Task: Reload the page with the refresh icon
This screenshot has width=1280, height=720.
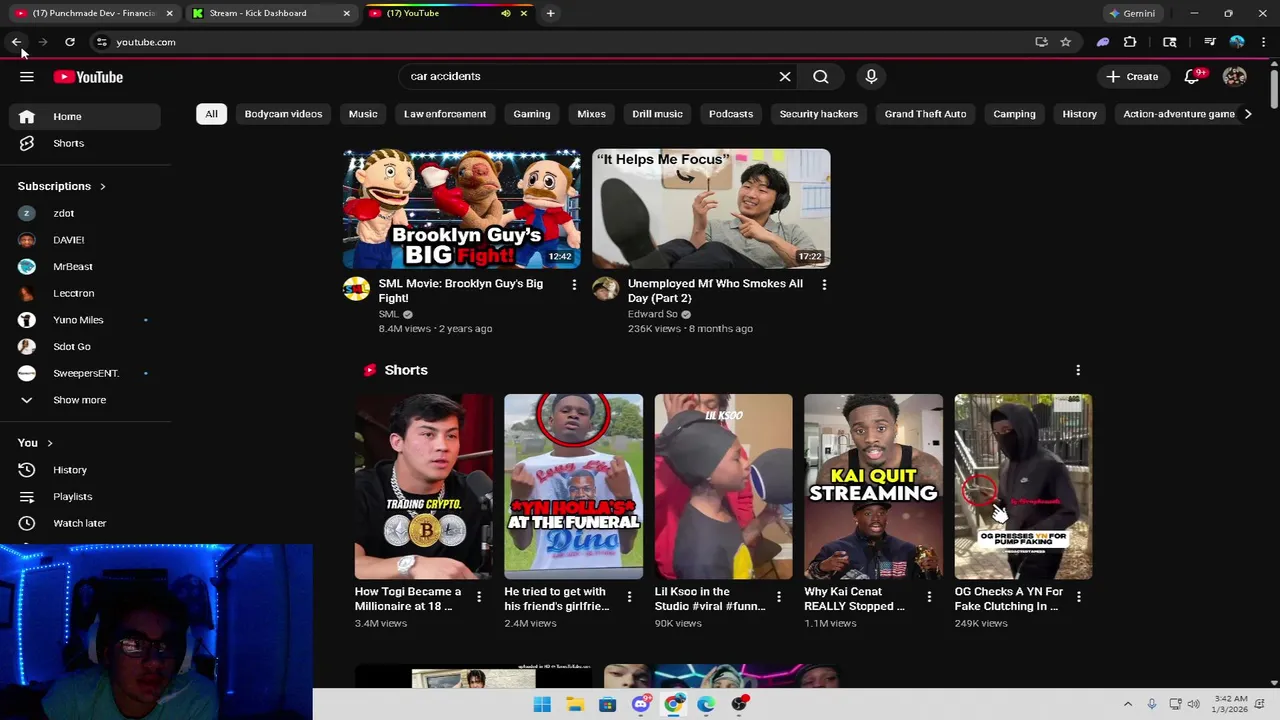Action: click(70, 42)
